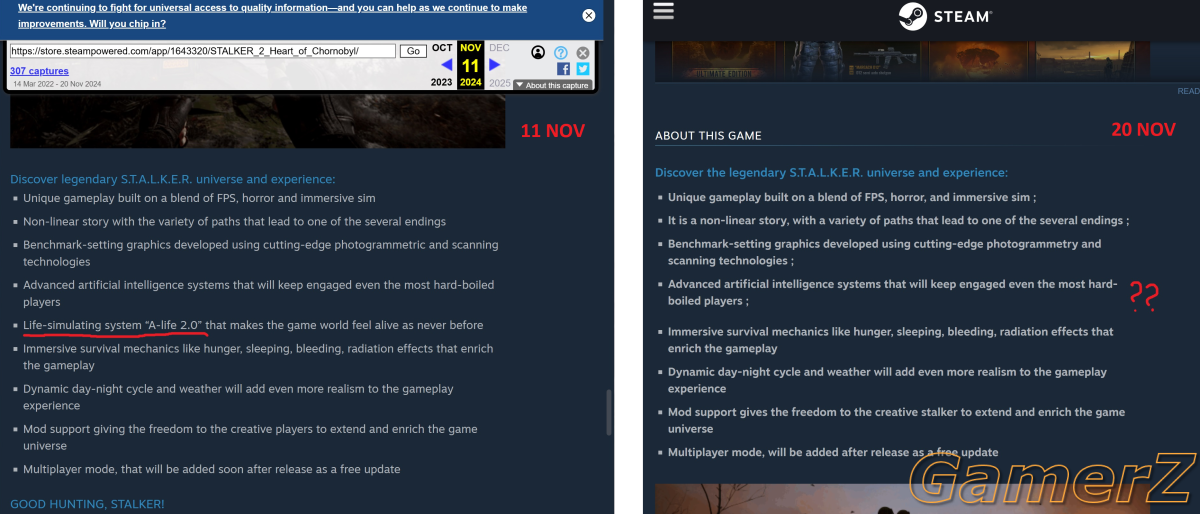Select the DEC month label in the timeline

(499, 48)
